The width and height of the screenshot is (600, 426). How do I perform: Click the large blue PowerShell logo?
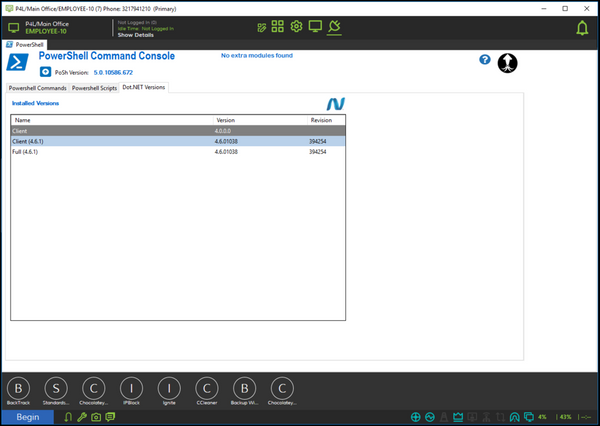pyautogui.click(x=18, y=62)
